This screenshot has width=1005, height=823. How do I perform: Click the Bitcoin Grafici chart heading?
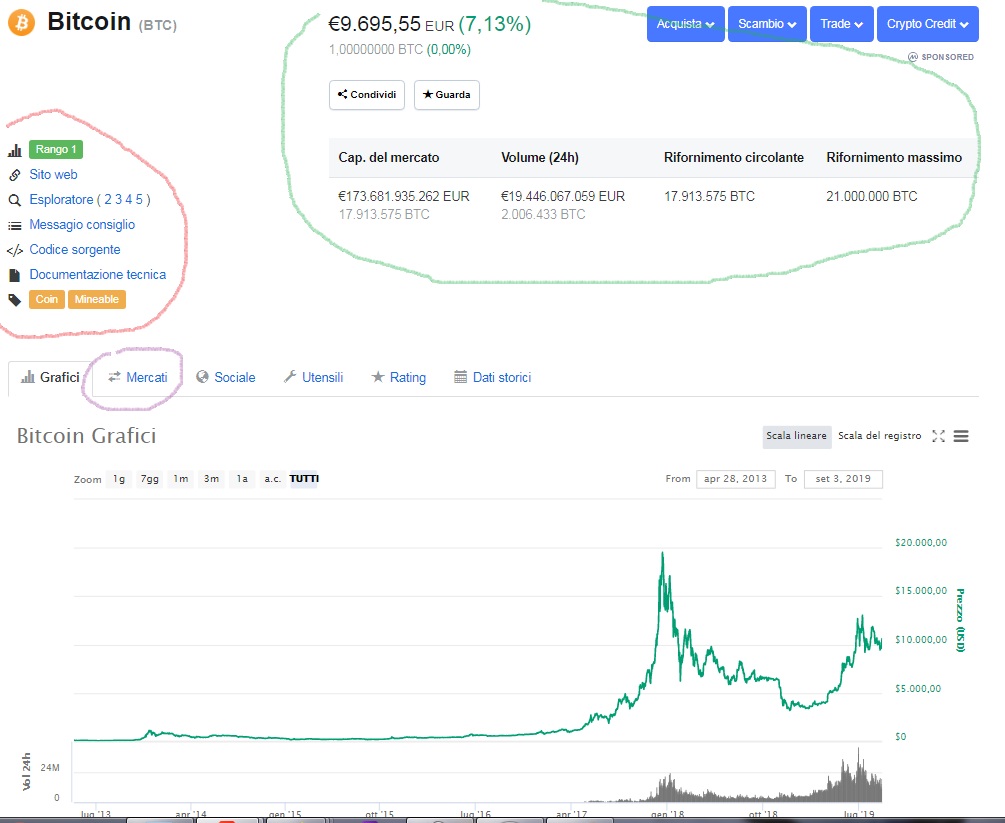[x=87, y=436]
